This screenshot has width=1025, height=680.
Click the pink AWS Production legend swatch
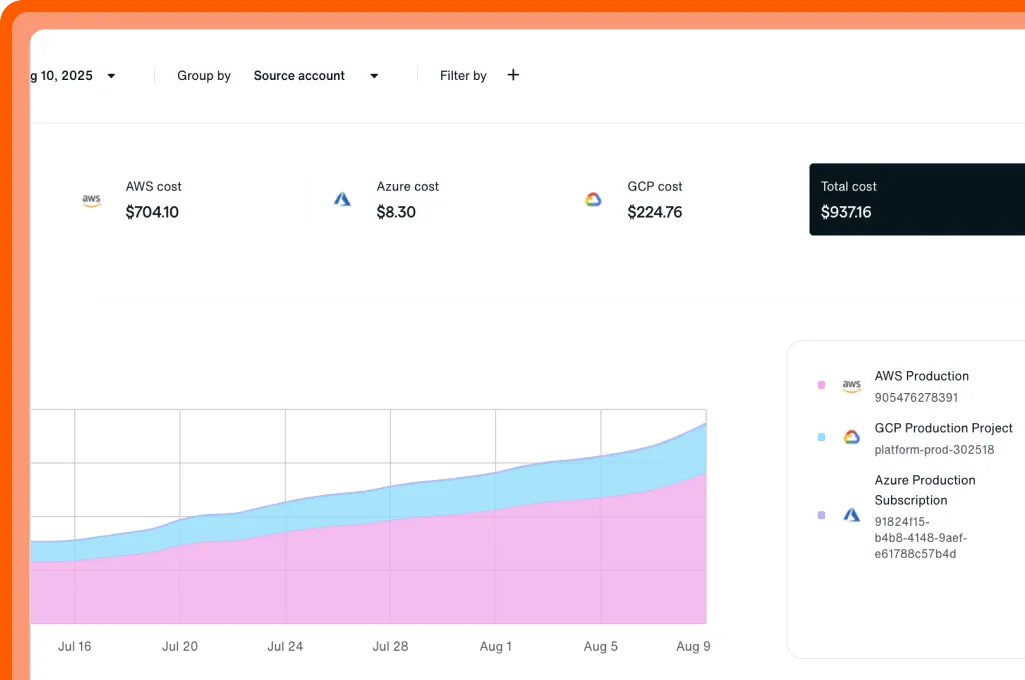(821, 385)
